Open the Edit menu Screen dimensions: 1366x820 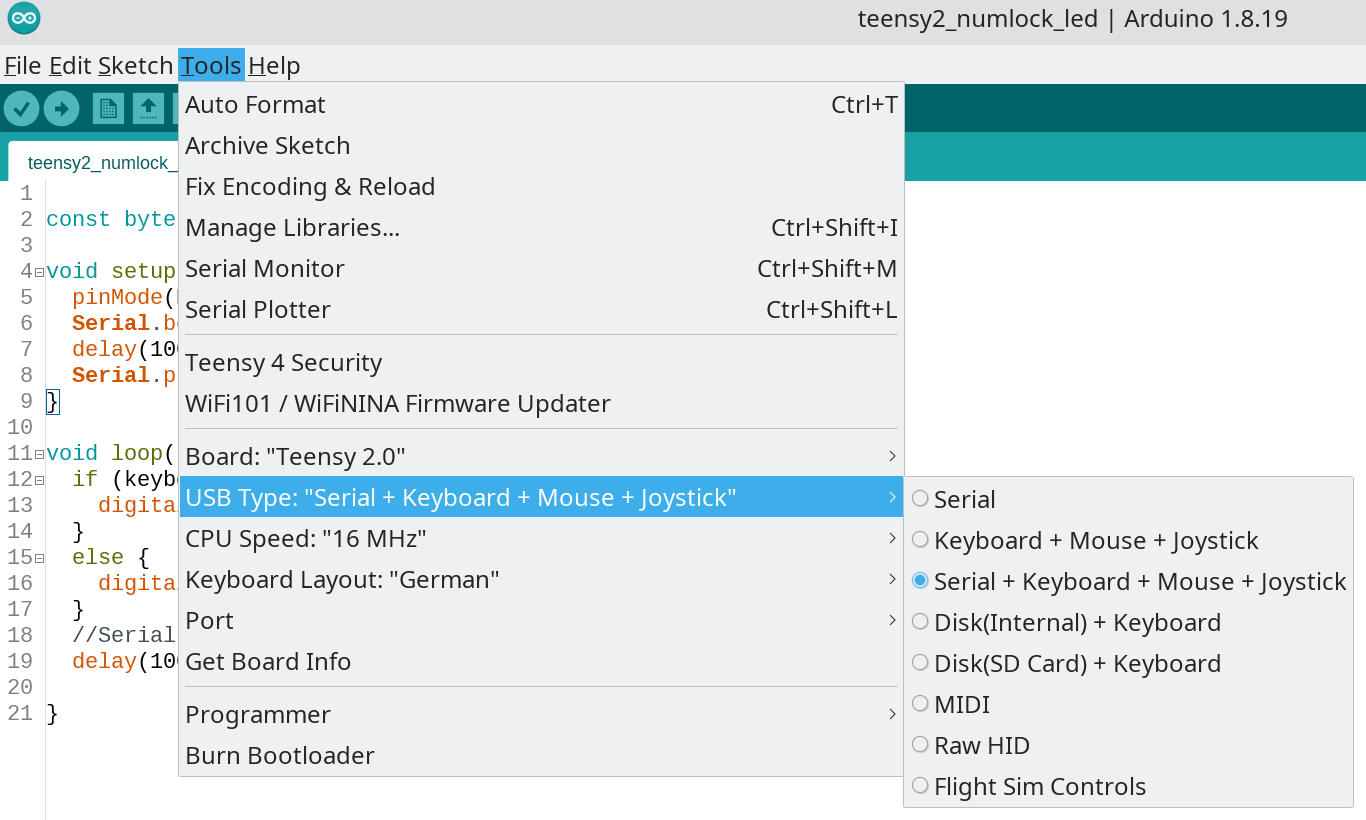(x=70, y=65)
